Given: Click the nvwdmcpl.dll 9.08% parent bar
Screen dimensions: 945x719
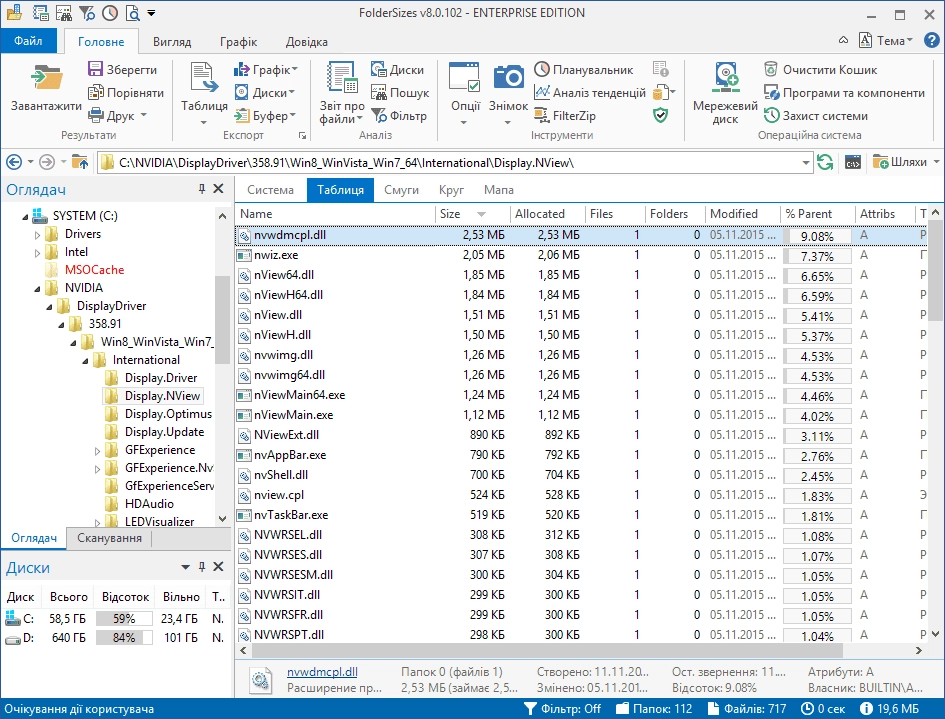Looking at the screenshot, I should pos(817,236).
